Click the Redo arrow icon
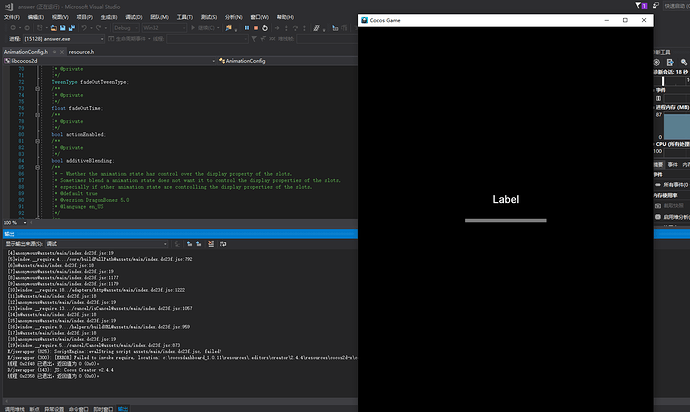This screenshot has width=690, height=412. (x=98, y=28)
